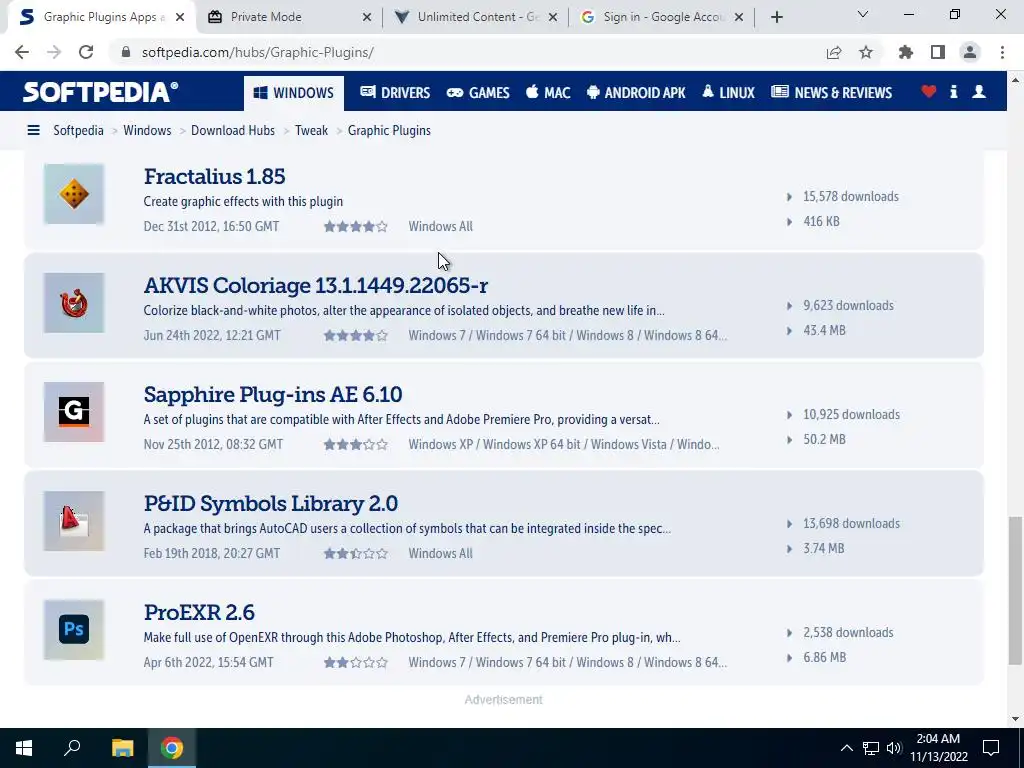
Task: Click '43.4 MB' size for AKVIS Coloriage
Action: tap(824, 330)
